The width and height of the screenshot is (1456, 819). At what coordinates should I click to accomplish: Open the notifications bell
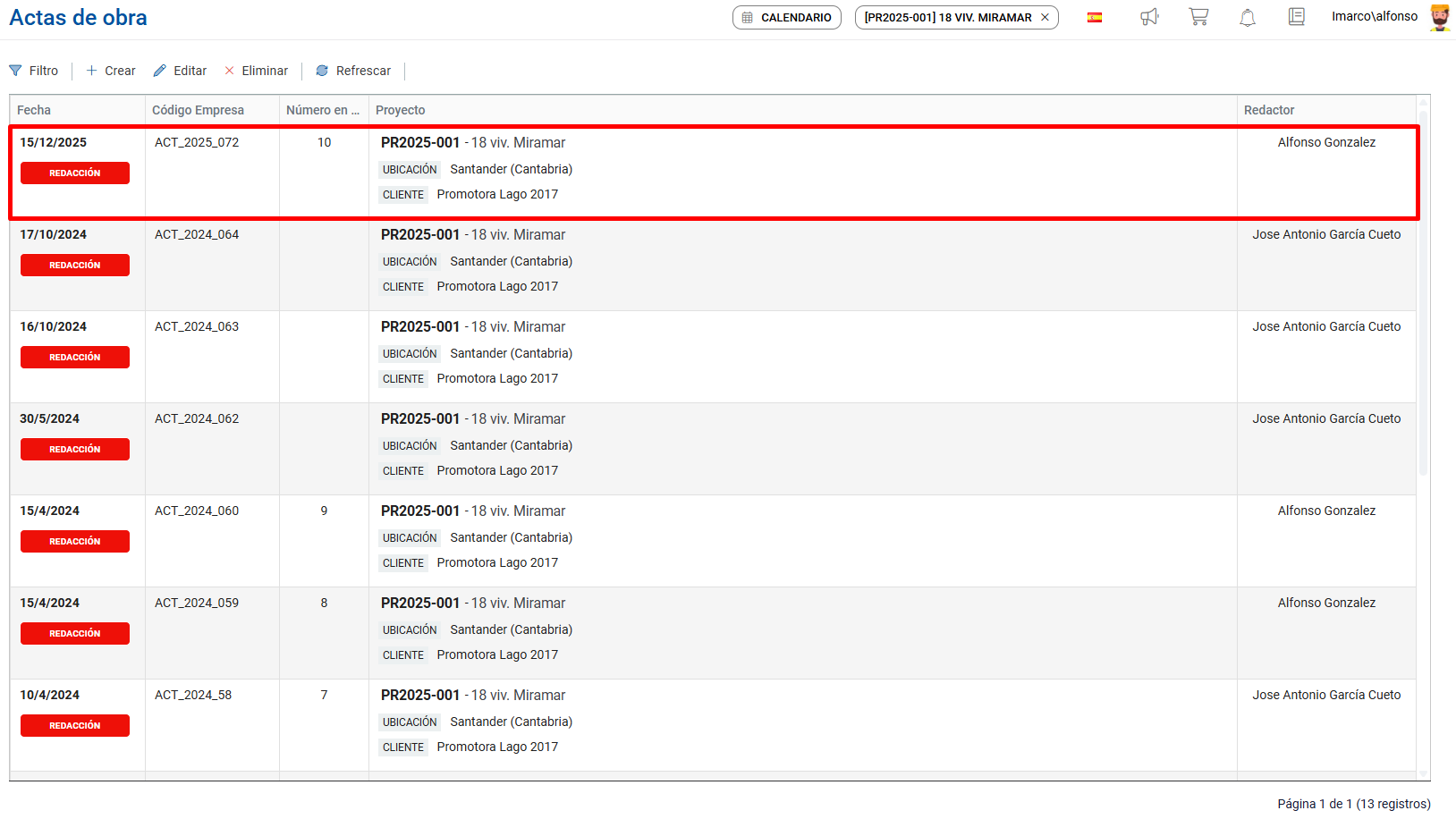coord(1248,18)
